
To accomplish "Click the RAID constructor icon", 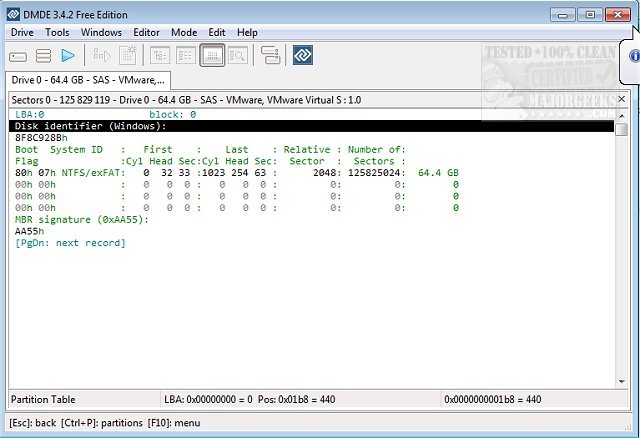I will pyautogui.click(x=270, y=55).
